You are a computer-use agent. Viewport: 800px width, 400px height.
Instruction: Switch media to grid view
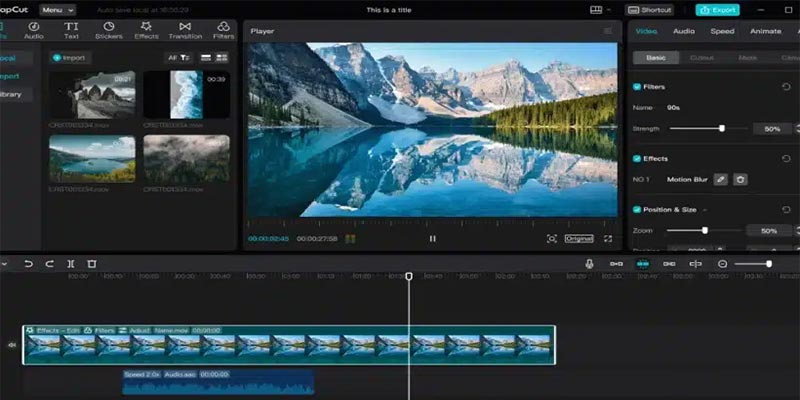(x=221, y=58)
